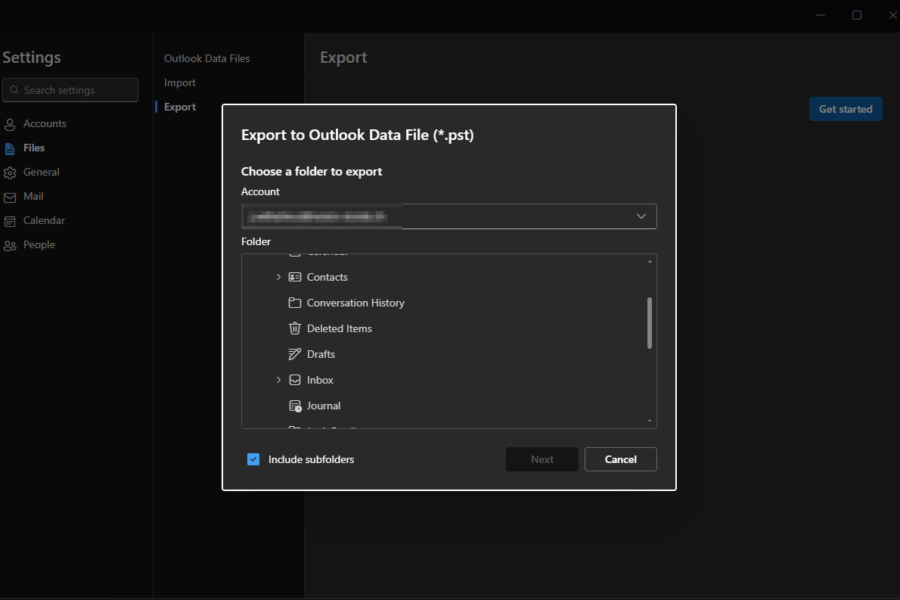Click the People icon in Settings sidebar

click(10, 246)
